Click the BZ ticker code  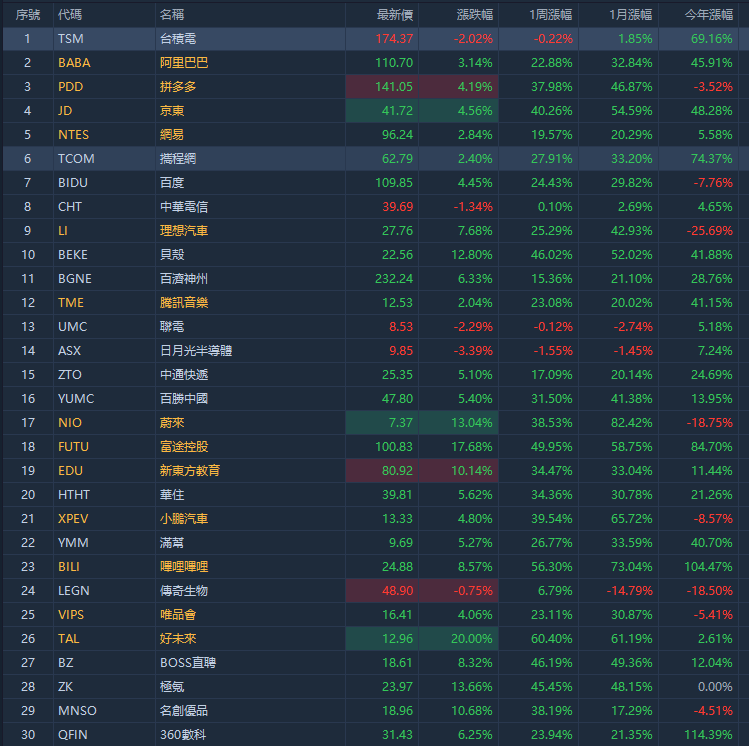tap(65, 662)
